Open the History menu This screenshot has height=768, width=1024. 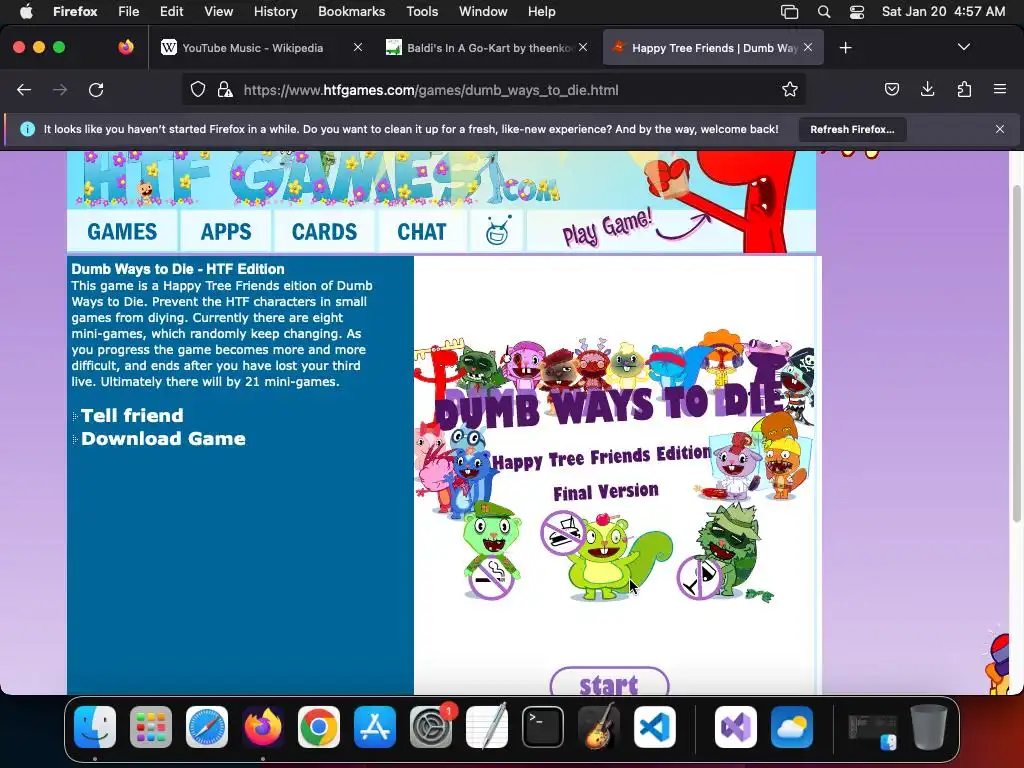(276, 12)
